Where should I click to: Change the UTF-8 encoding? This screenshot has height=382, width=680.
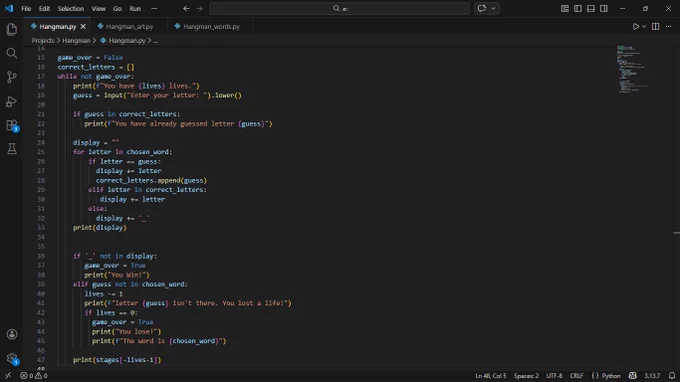pyautogui.click(x=554, y=376)
